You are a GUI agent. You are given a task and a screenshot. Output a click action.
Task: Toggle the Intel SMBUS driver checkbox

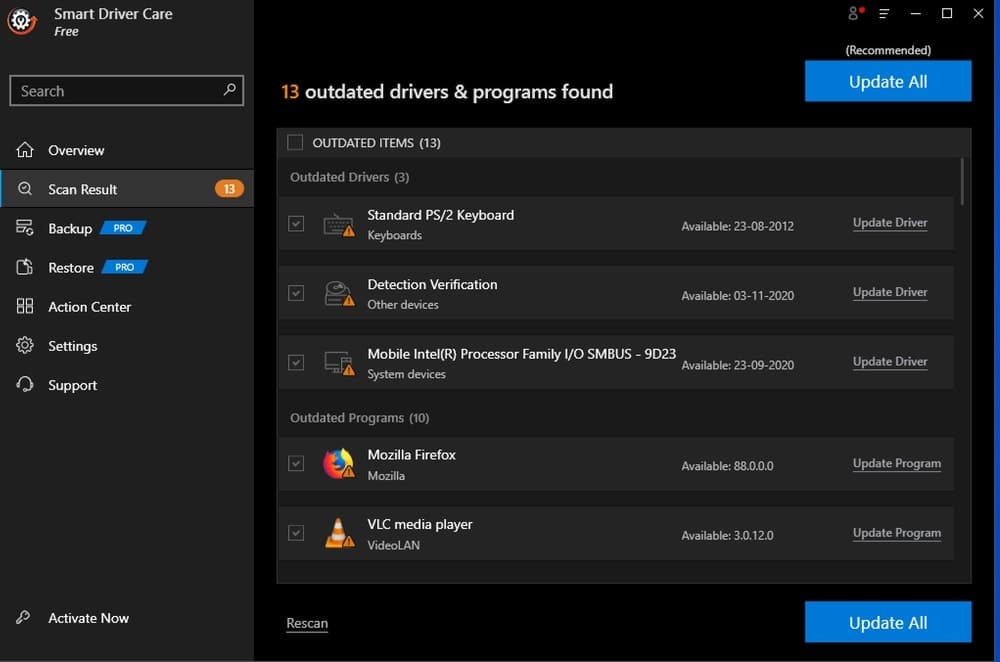click(x=296, y=362)
